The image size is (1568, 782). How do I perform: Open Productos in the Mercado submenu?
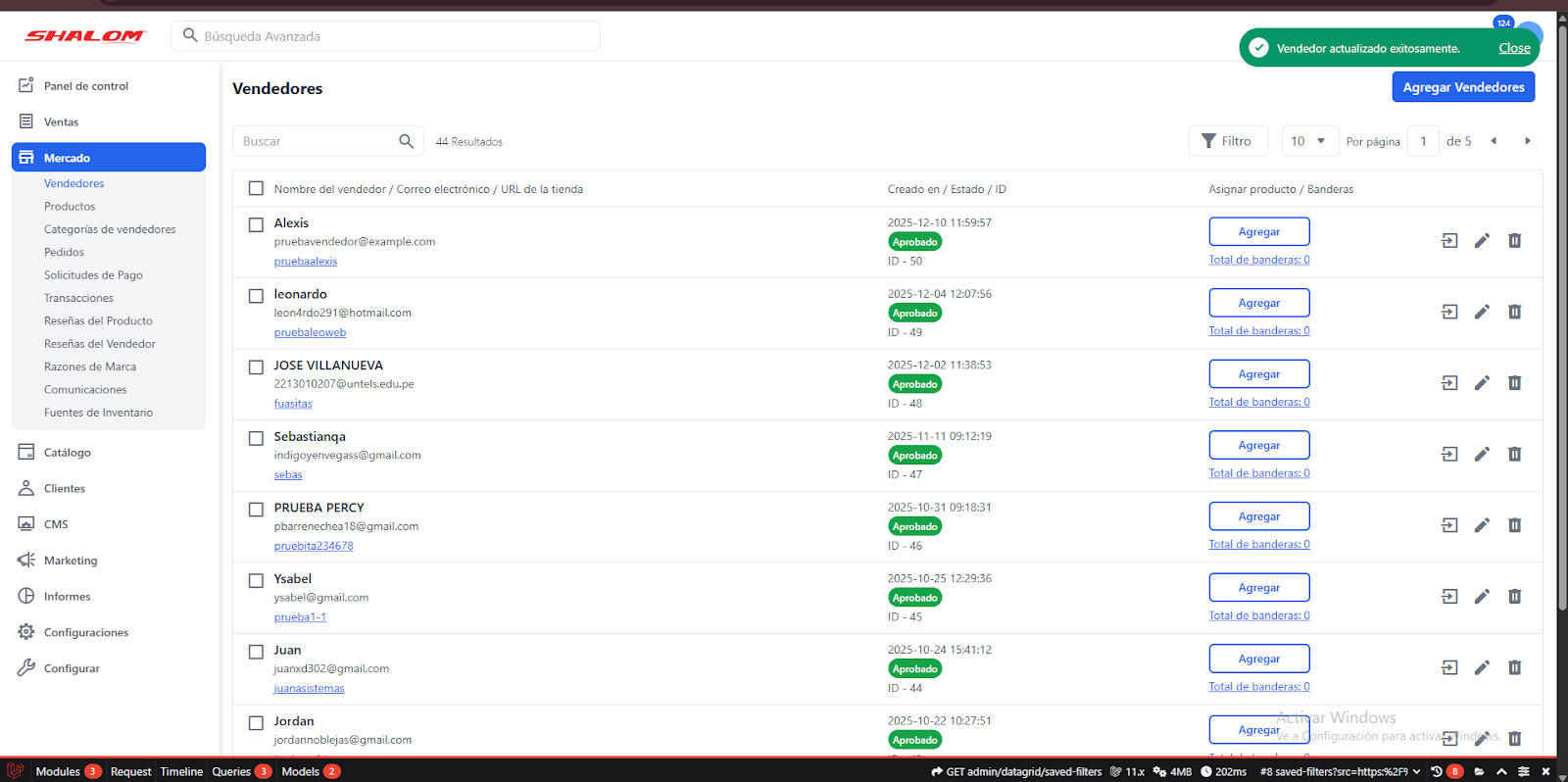pos(70,207)
